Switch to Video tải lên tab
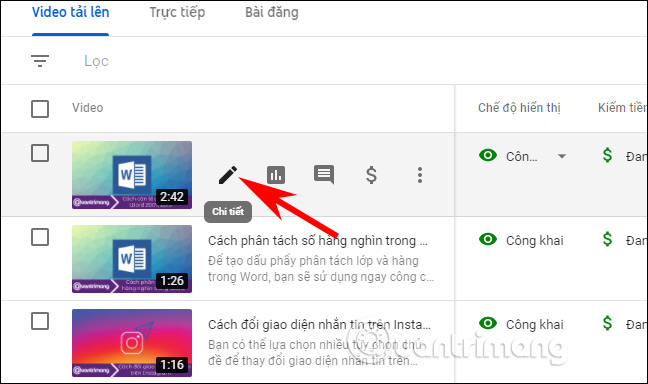 pos(71,12)
